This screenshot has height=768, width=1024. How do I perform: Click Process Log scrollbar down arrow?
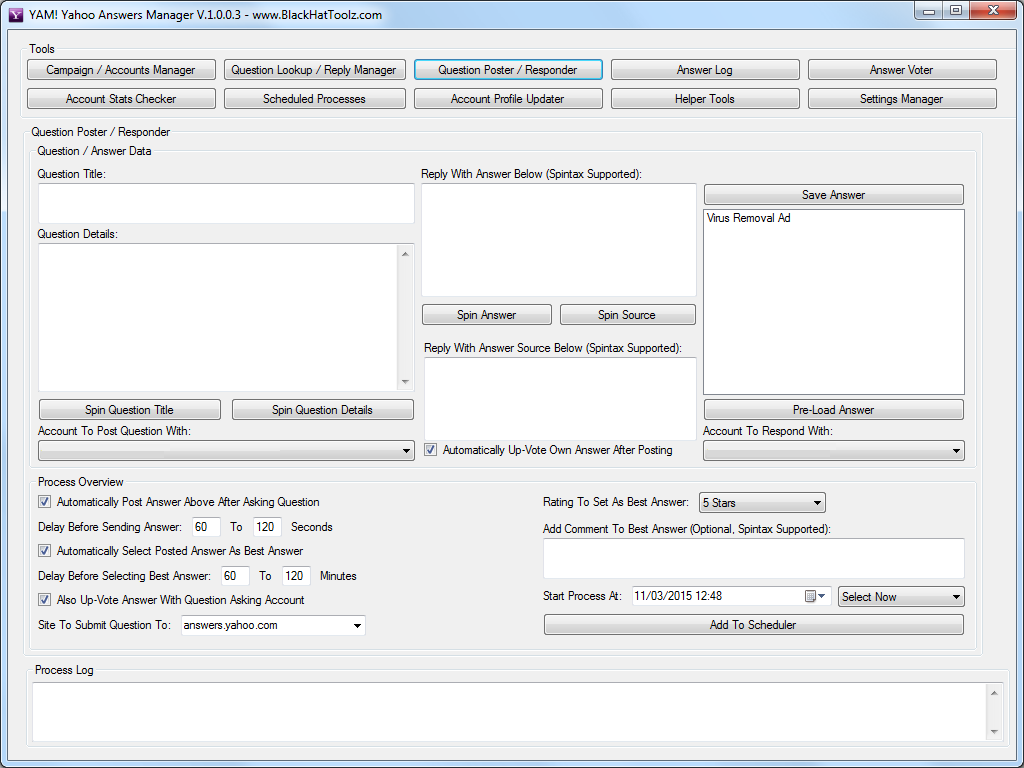point(994,732)
